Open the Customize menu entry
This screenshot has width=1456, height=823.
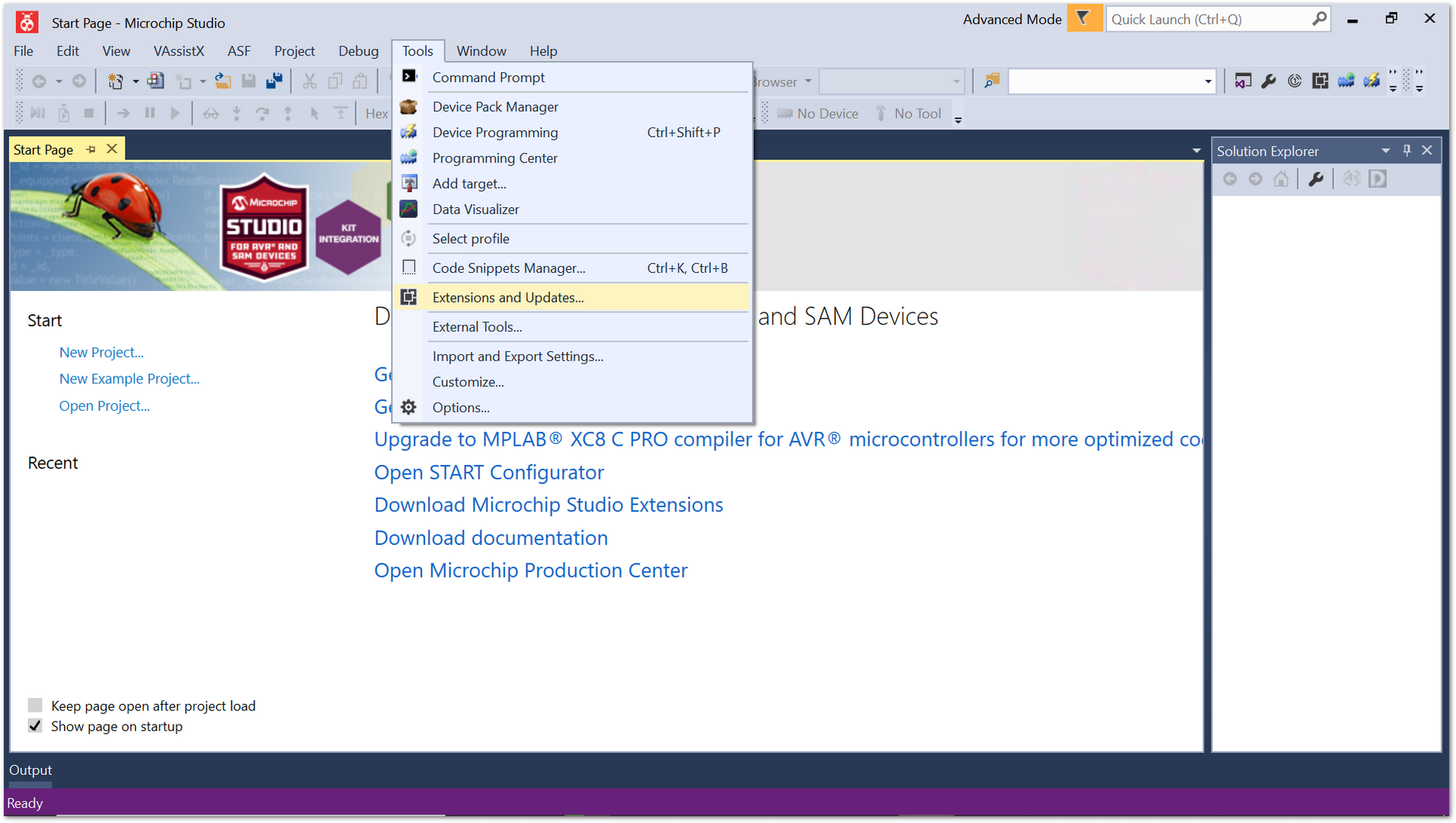point(571,382)
